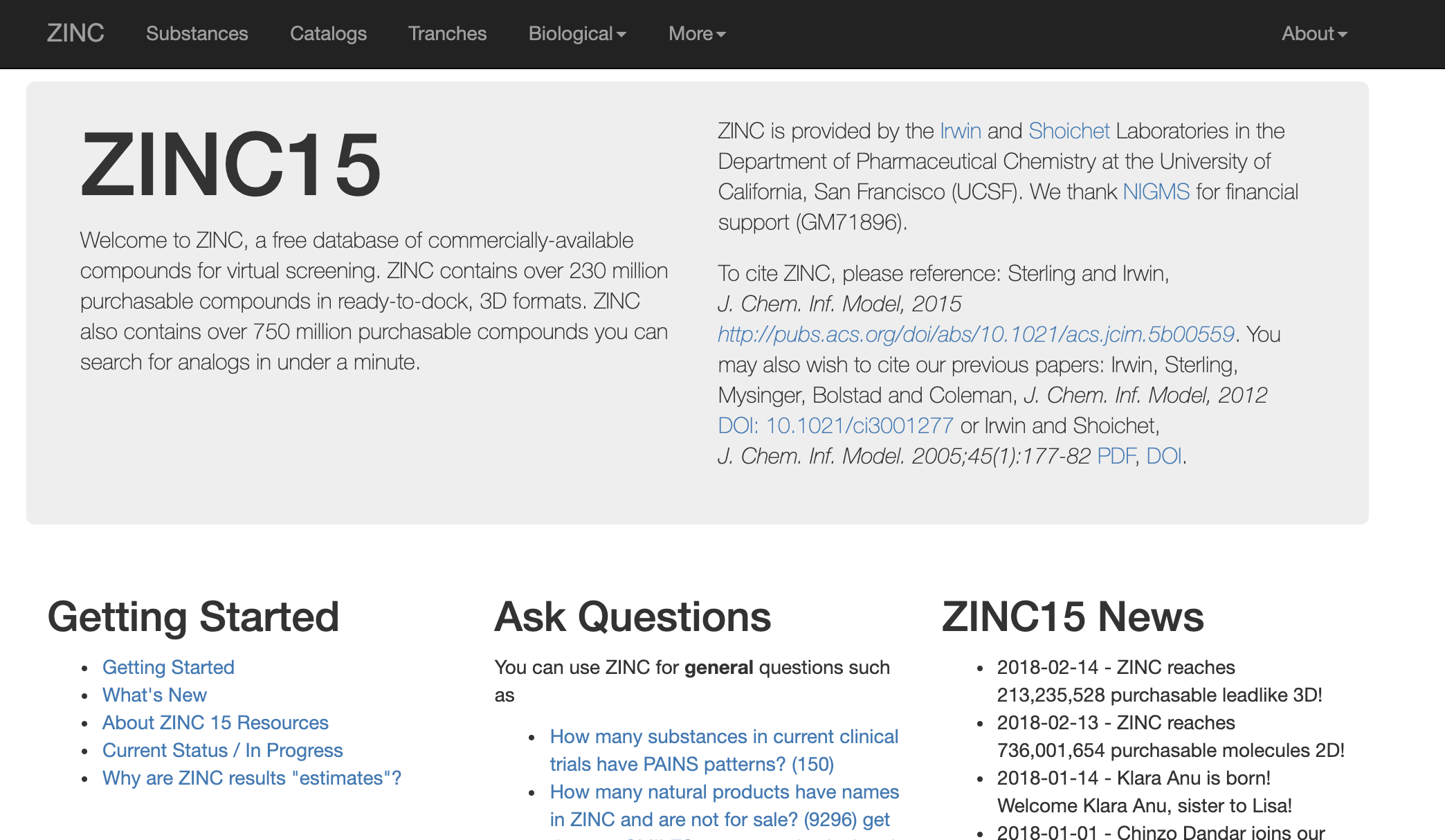The image size is (1445, 840).
Task: Click the ZINC15 News section heading
Action: 1073,617
